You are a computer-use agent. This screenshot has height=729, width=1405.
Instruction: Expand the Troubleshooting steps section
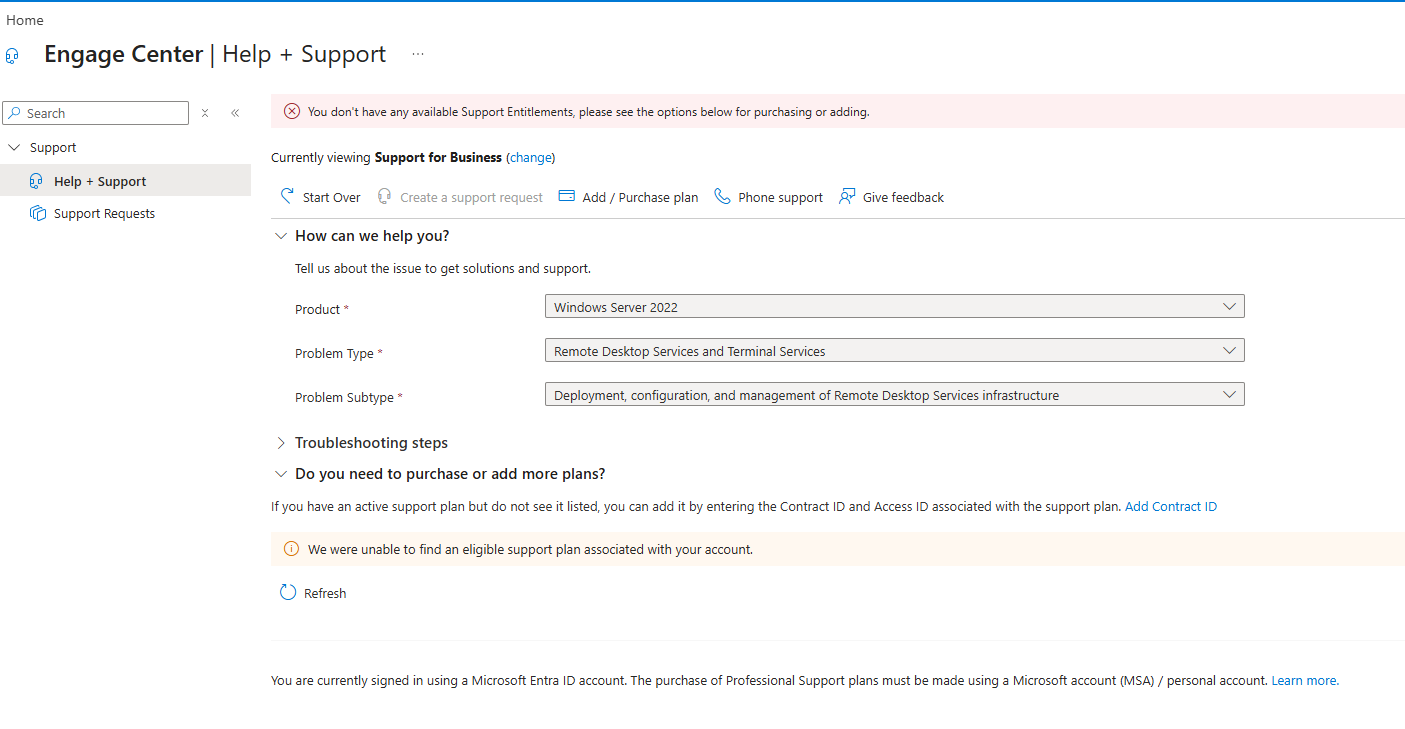pos(281,443)
